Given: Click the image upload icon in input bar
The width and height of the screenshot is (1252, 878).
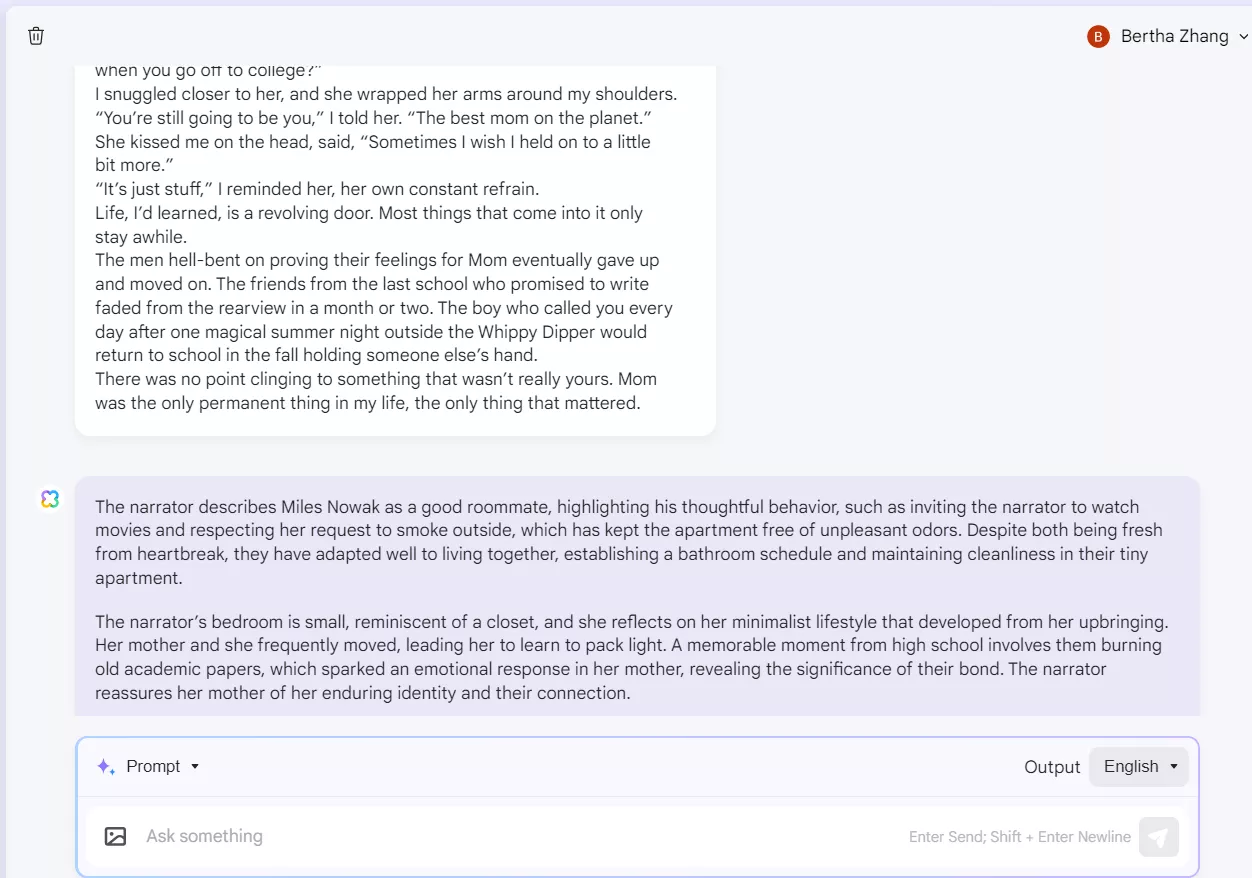Looking at the screenshot, I should pyautogui.click(x=115, y=836).
